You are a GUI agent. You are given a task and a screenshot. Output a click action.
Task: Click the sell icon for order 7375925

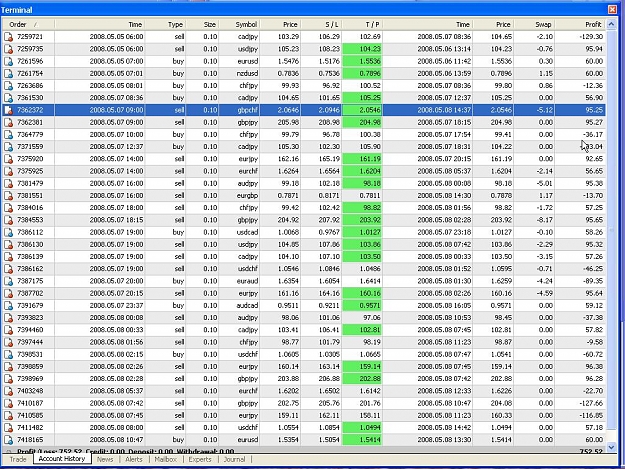(9, 171)
